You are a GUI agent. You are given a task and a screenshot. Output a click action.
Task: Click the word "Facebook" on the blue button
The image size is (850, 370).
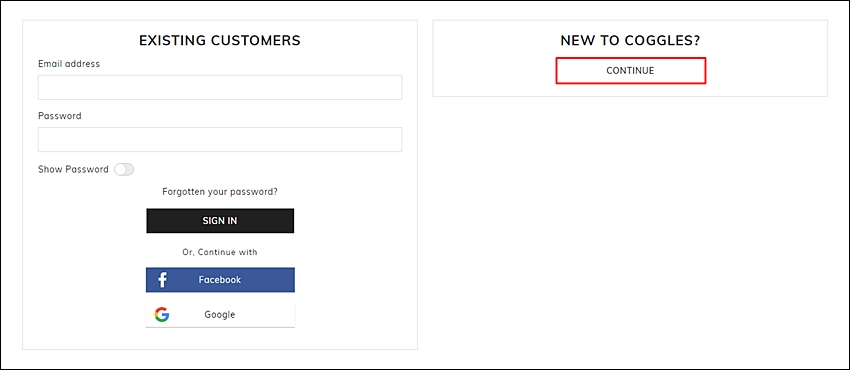tap(220, 280)
